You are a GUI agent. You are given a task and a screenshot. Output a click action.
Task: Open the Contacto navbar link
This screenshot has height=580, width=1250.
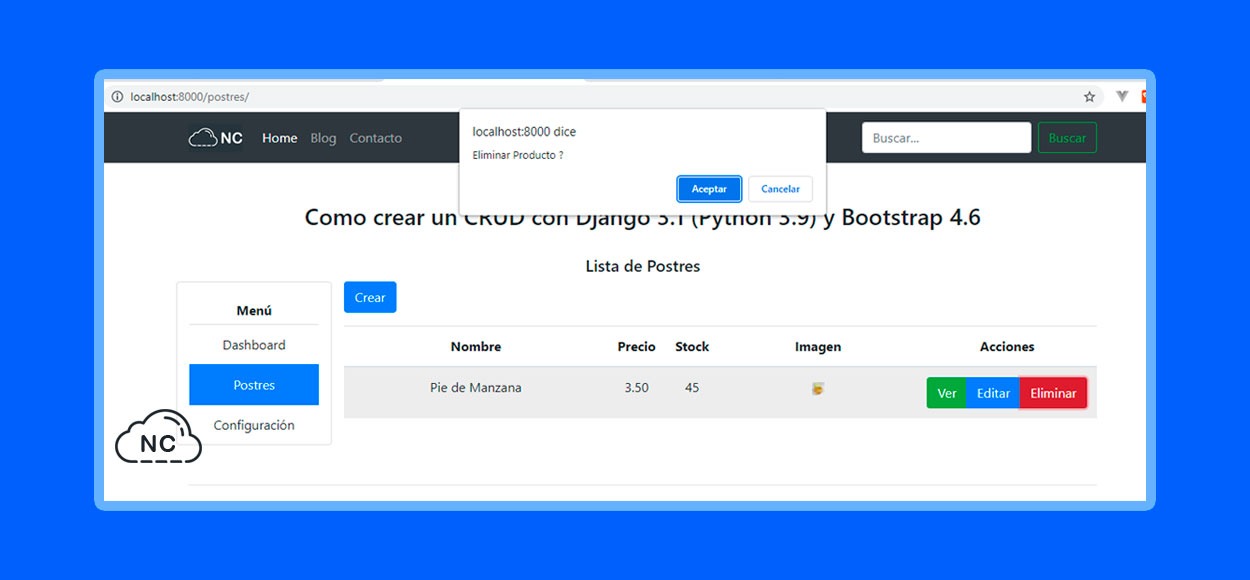376,138
